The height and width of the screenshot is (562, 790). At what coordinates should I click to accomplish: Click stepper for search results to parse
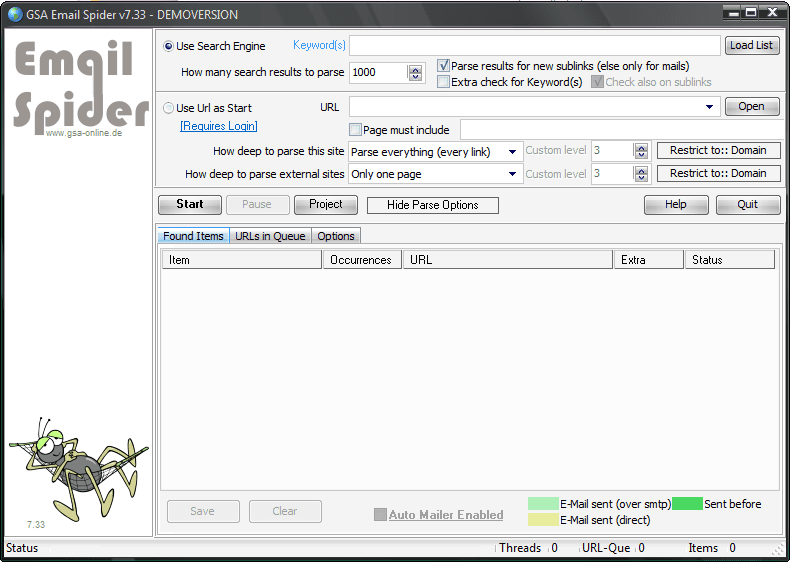tap(415, 73)
